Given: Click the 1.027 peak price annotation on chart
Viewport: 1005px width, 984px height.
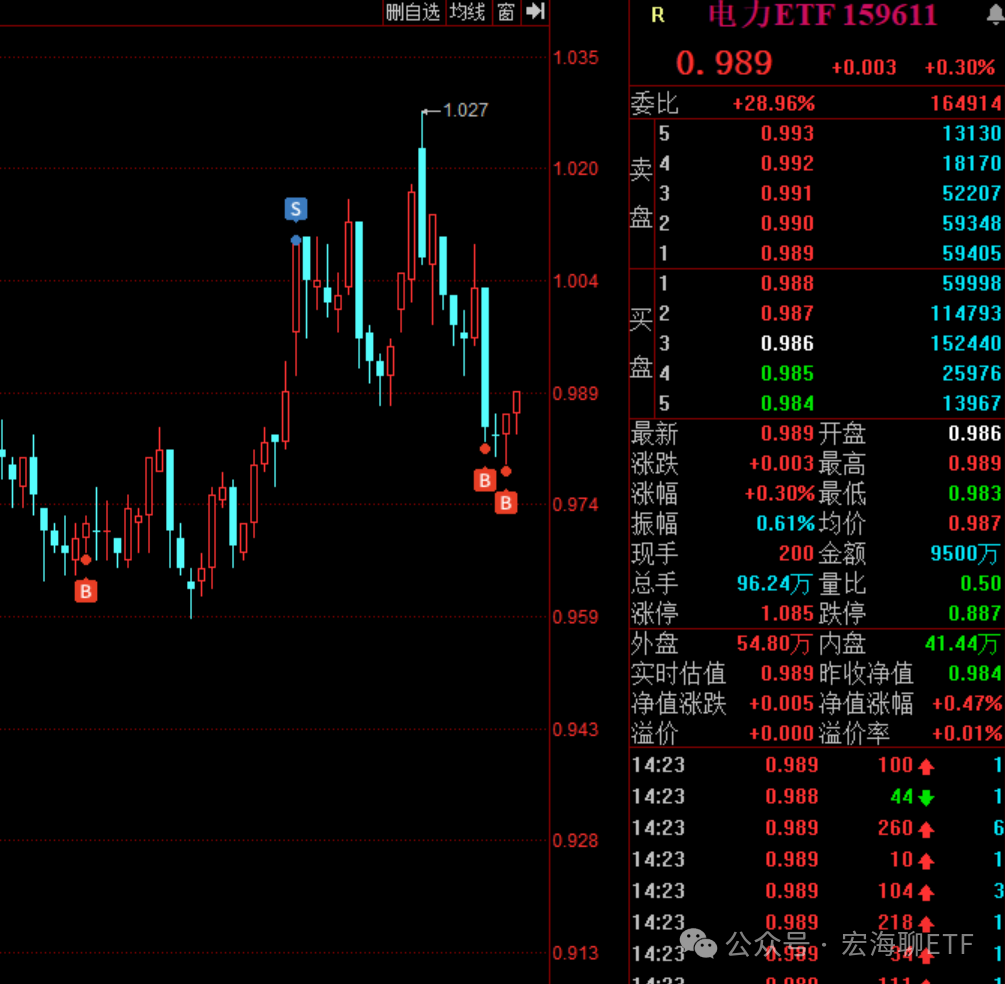Looking at the screenshot, I should (462, 111).
